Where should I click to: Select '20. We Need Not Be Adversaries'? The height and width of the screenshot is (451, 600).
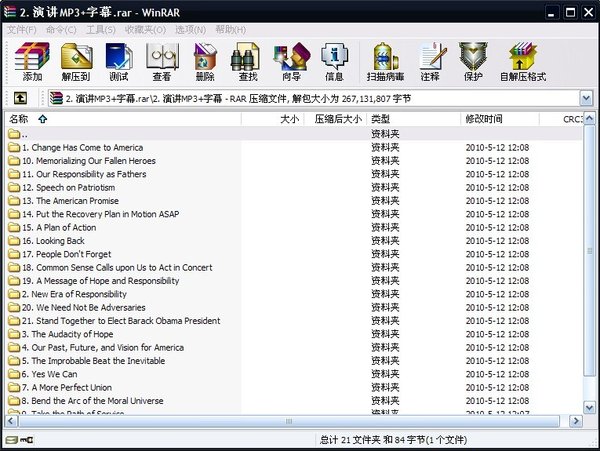coord(84,307)
